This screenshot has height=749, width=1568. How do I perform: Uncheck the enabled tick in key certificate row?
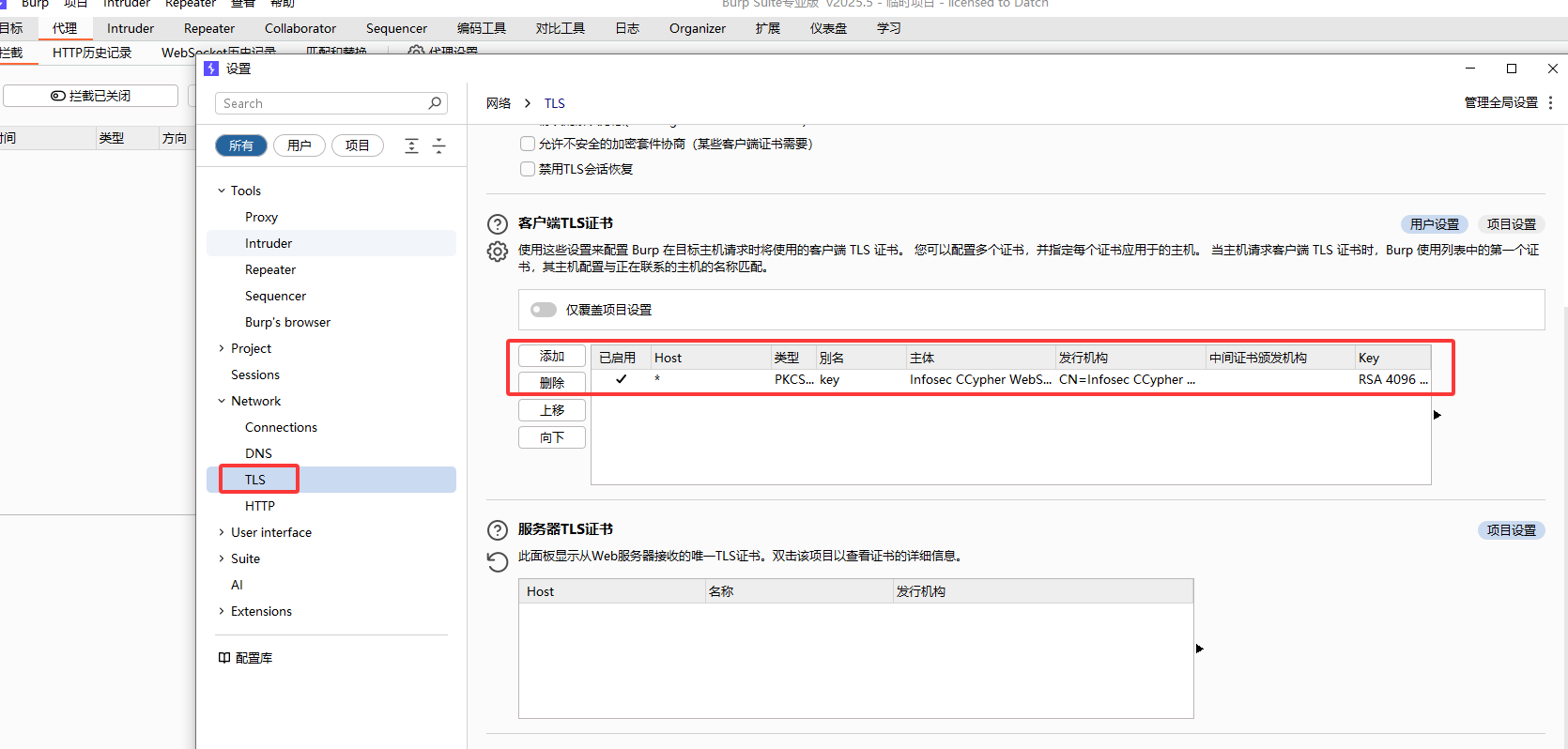(621, 379)
